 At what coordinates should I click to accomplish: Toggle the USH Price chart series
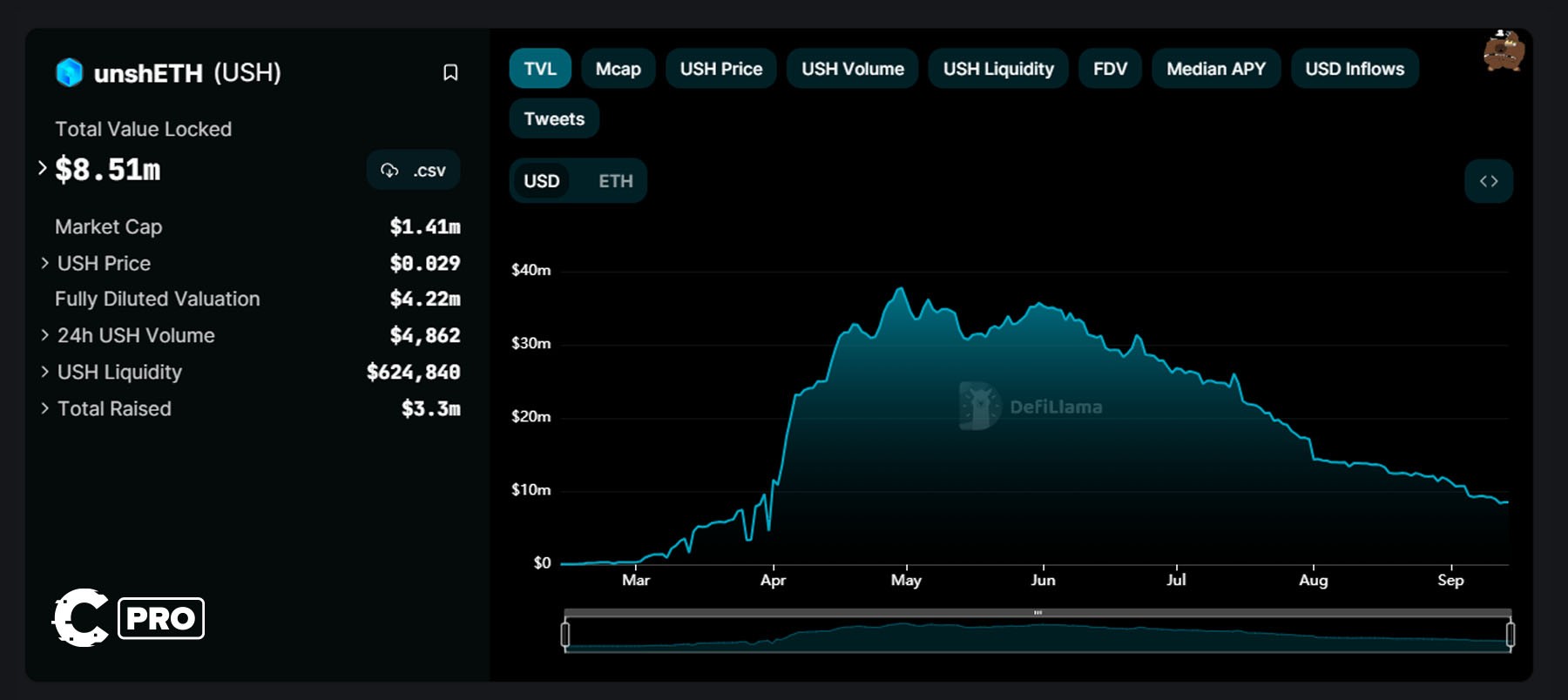[x=721, y=69]
